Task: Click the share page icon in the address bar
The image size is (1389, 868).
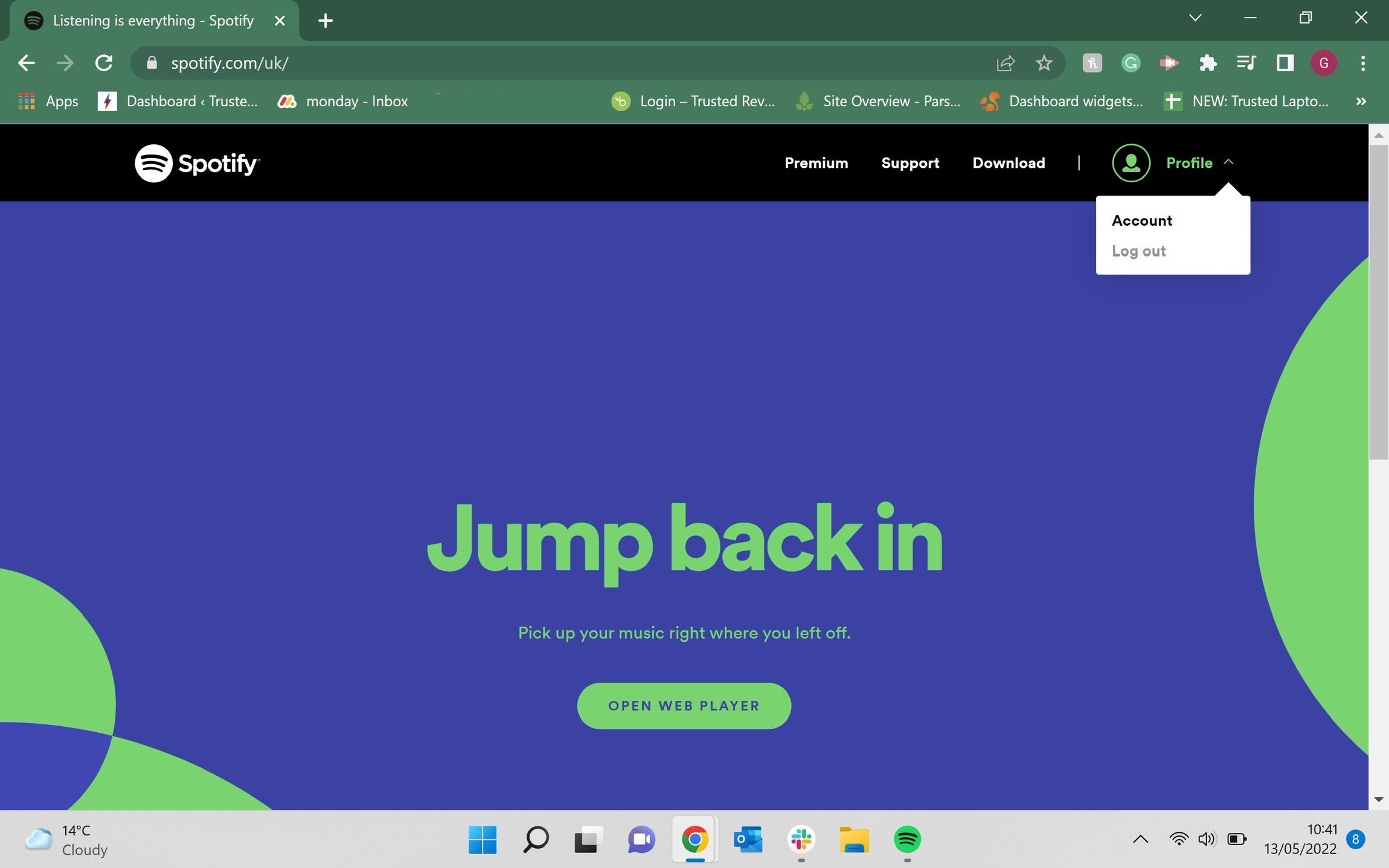Action: coord(1005,63)
